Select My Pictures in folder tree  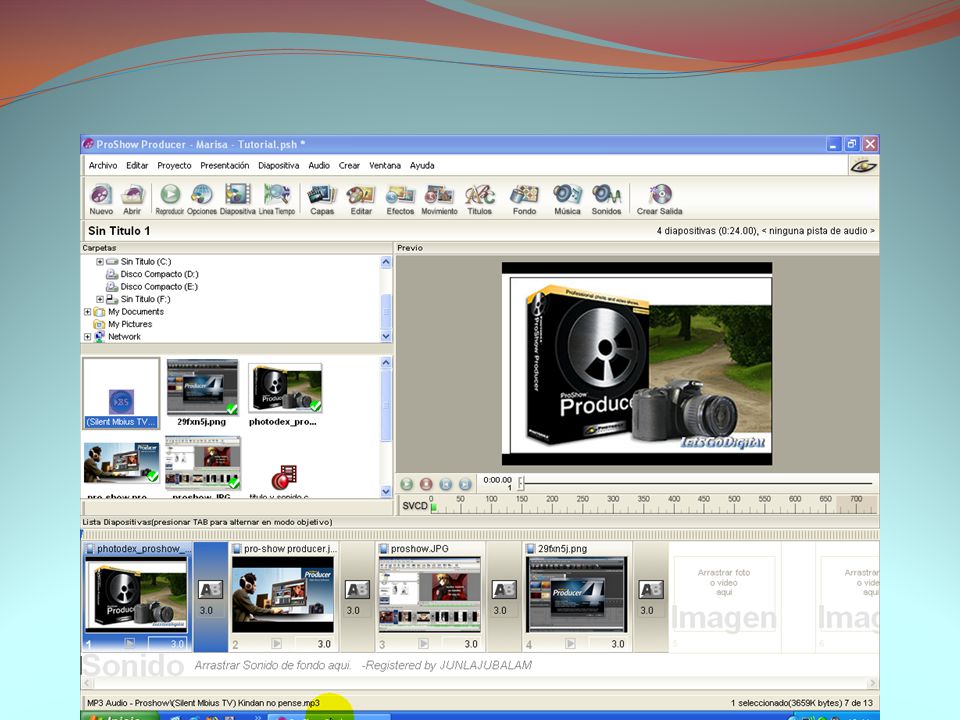[x=130, y=324]
